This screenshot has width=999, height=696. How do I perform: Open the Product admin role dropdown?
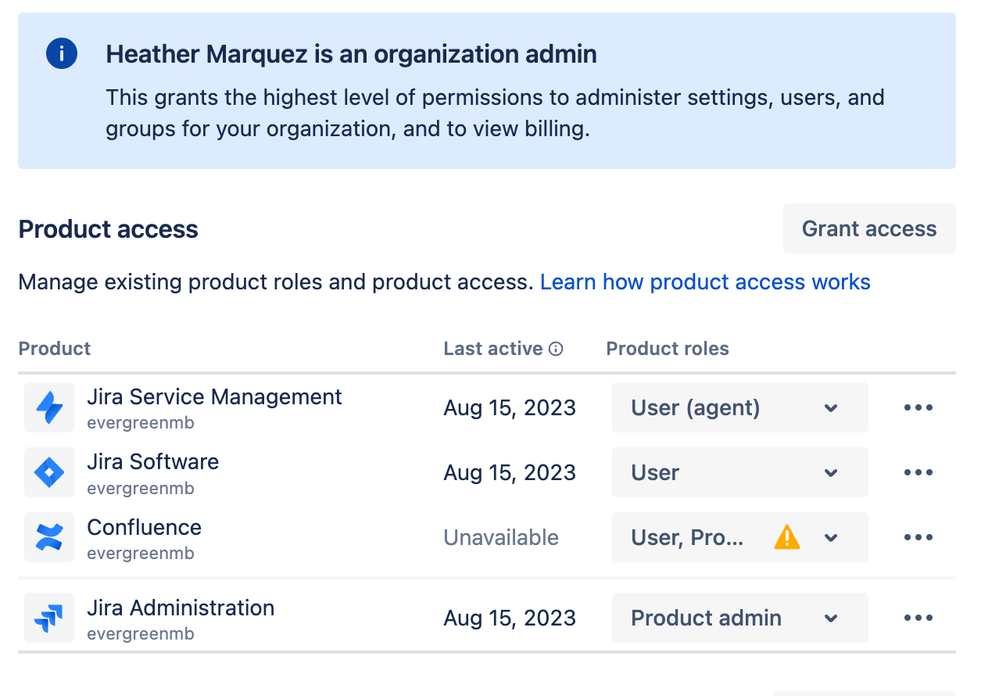pos(739,619)
